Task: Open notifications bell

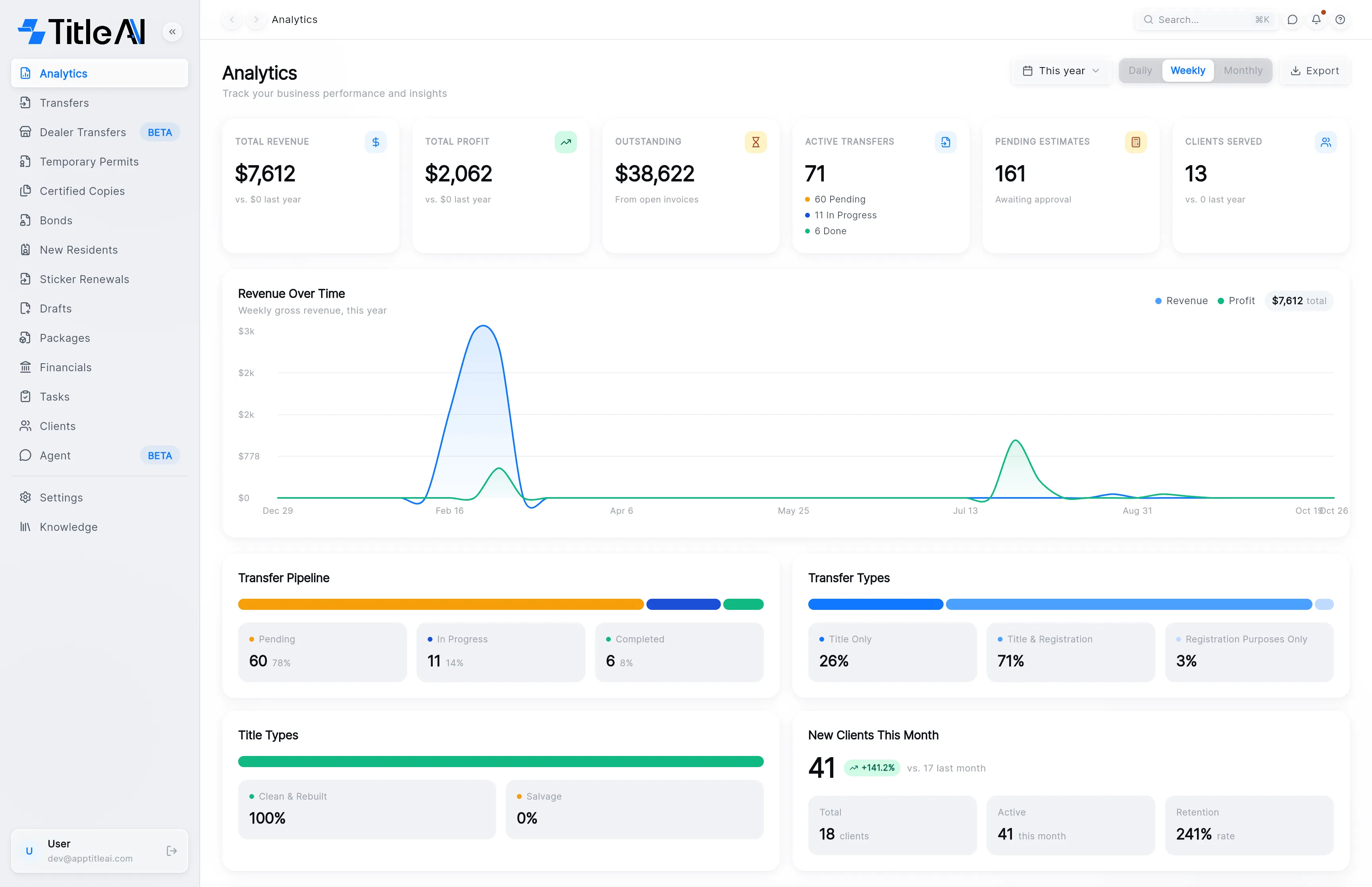Action: [1316, 19]
